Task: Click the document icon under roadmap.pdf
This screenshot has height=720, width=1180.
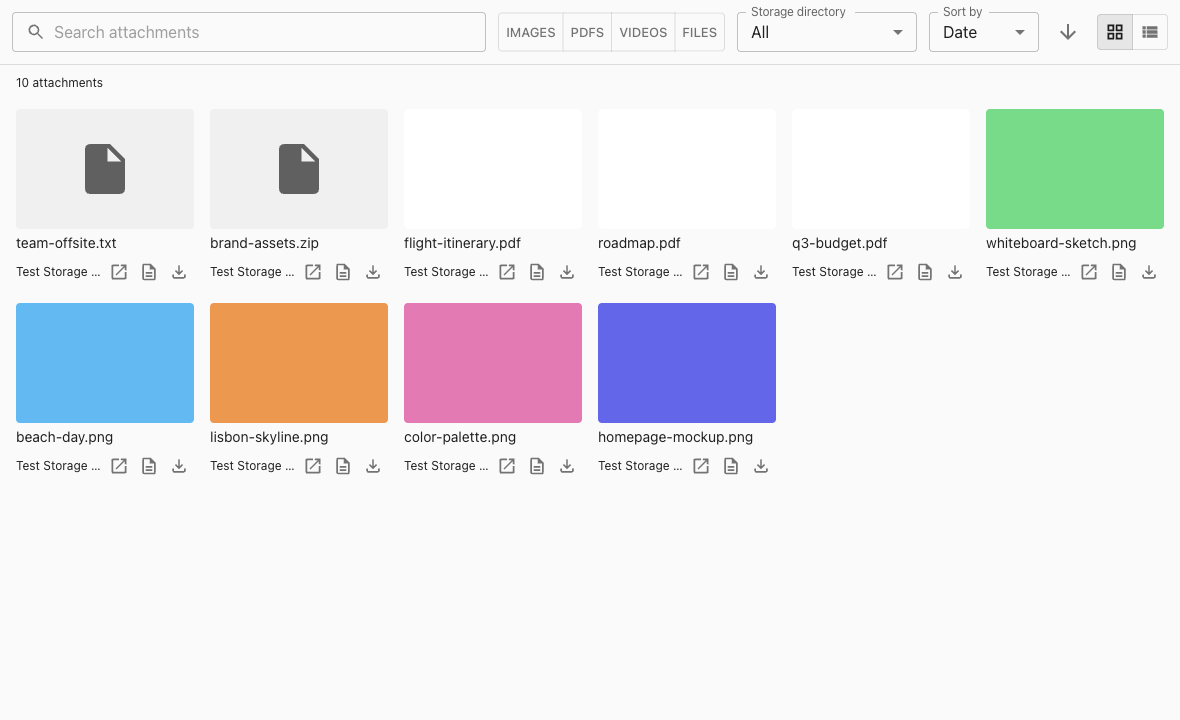Action: (x=731, y=272)
